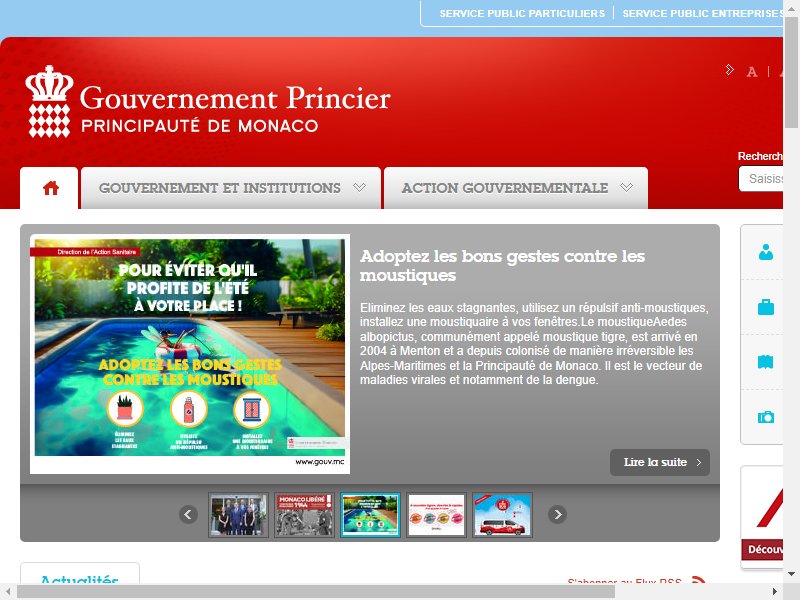Open the map icon in sidebar
This screenshot has height=600, width=800.
click(x=765, y=362)
